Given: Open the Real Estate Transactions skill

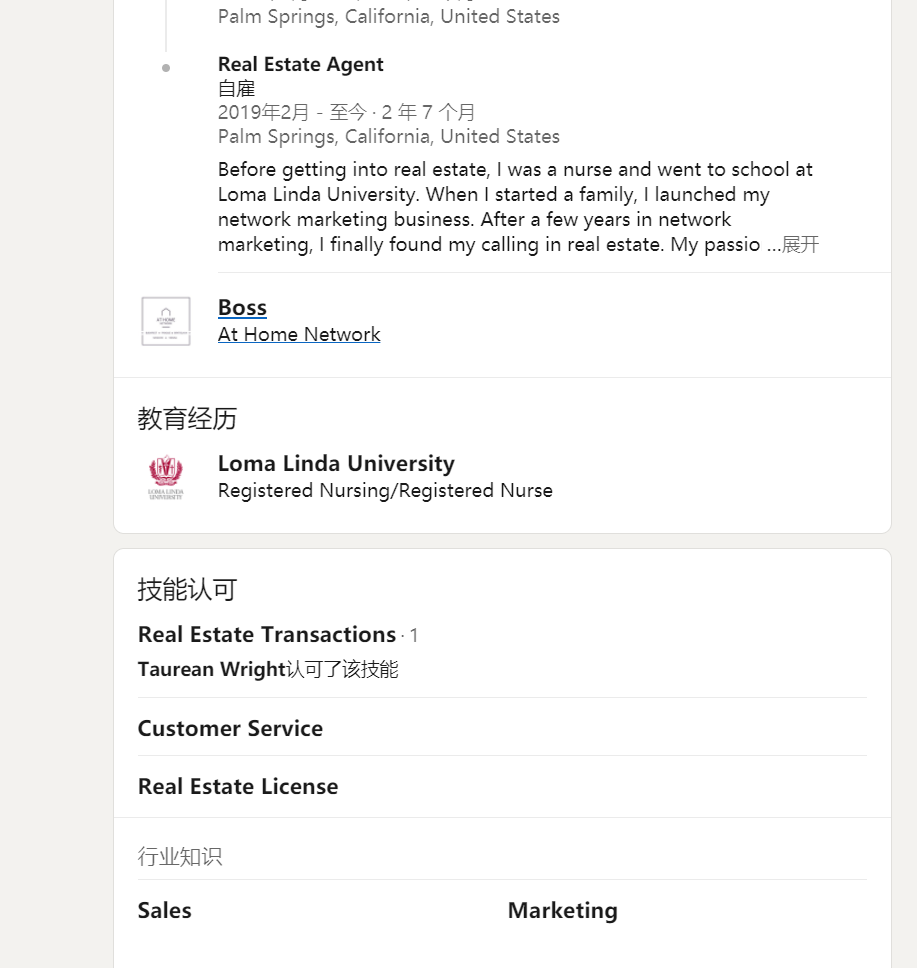Looking at the screenshot, I should pyautogui.click(x=267, y=635).
